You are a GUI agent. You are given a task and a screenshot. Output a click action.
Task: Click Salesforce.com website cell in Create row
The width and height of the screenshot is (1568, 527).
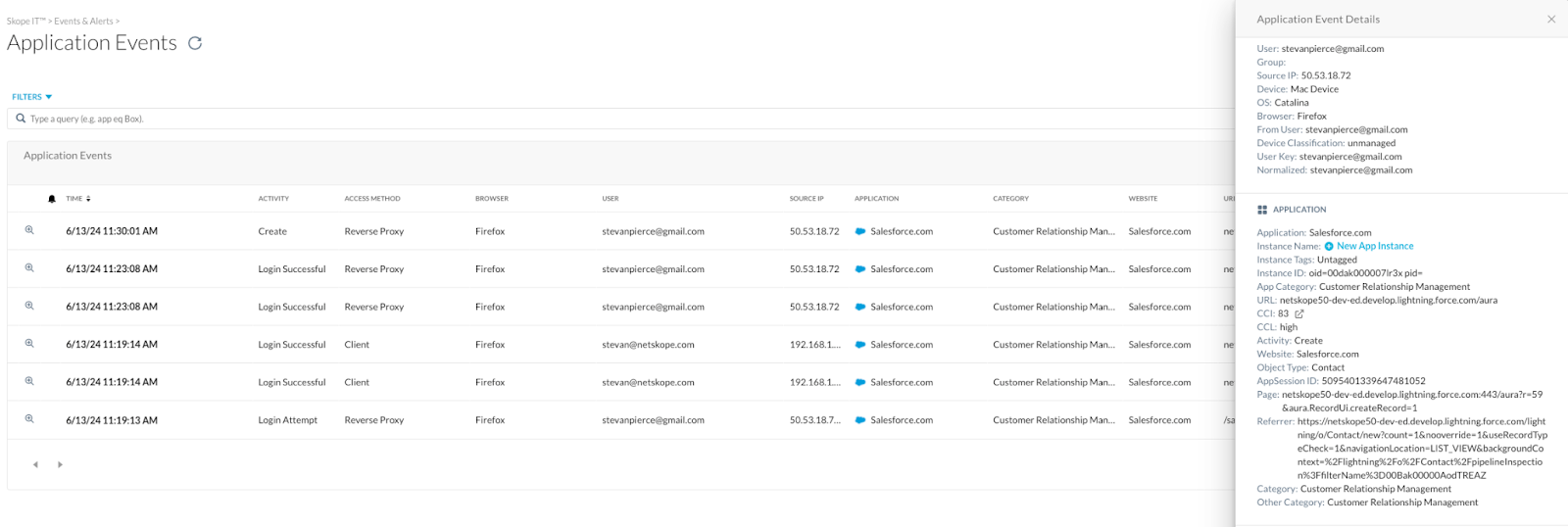click(1159, 232)
